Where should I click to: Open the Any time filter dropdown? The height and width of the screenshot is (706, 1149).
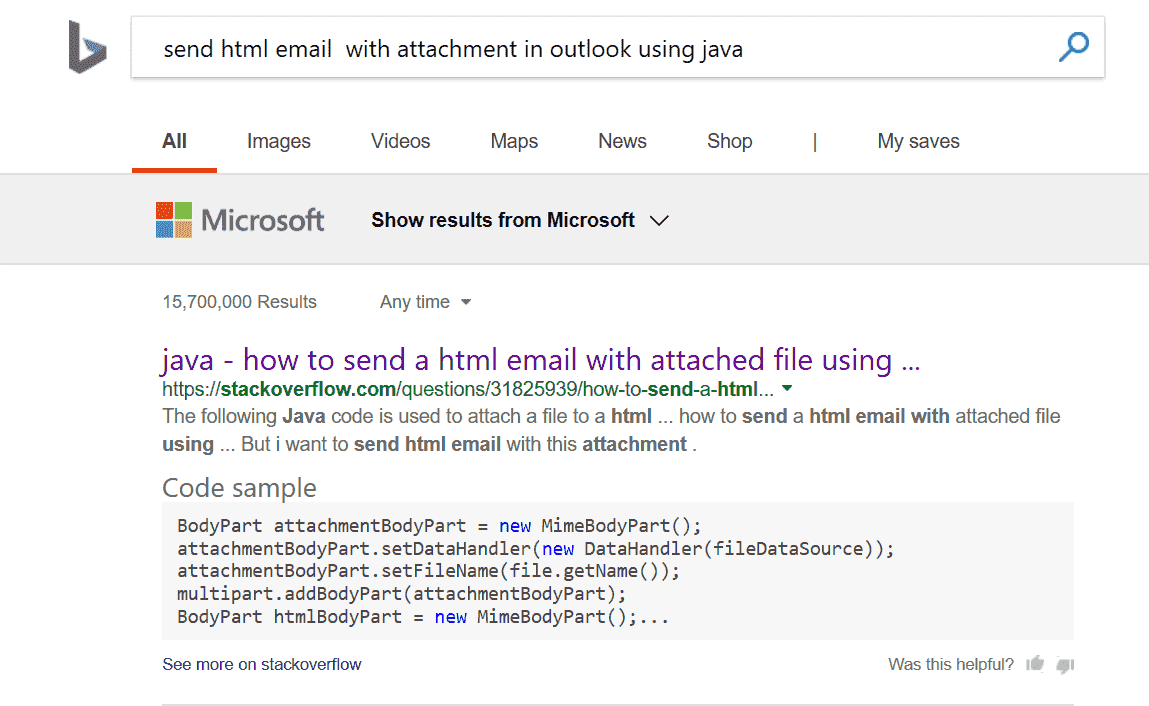(425, 302)
